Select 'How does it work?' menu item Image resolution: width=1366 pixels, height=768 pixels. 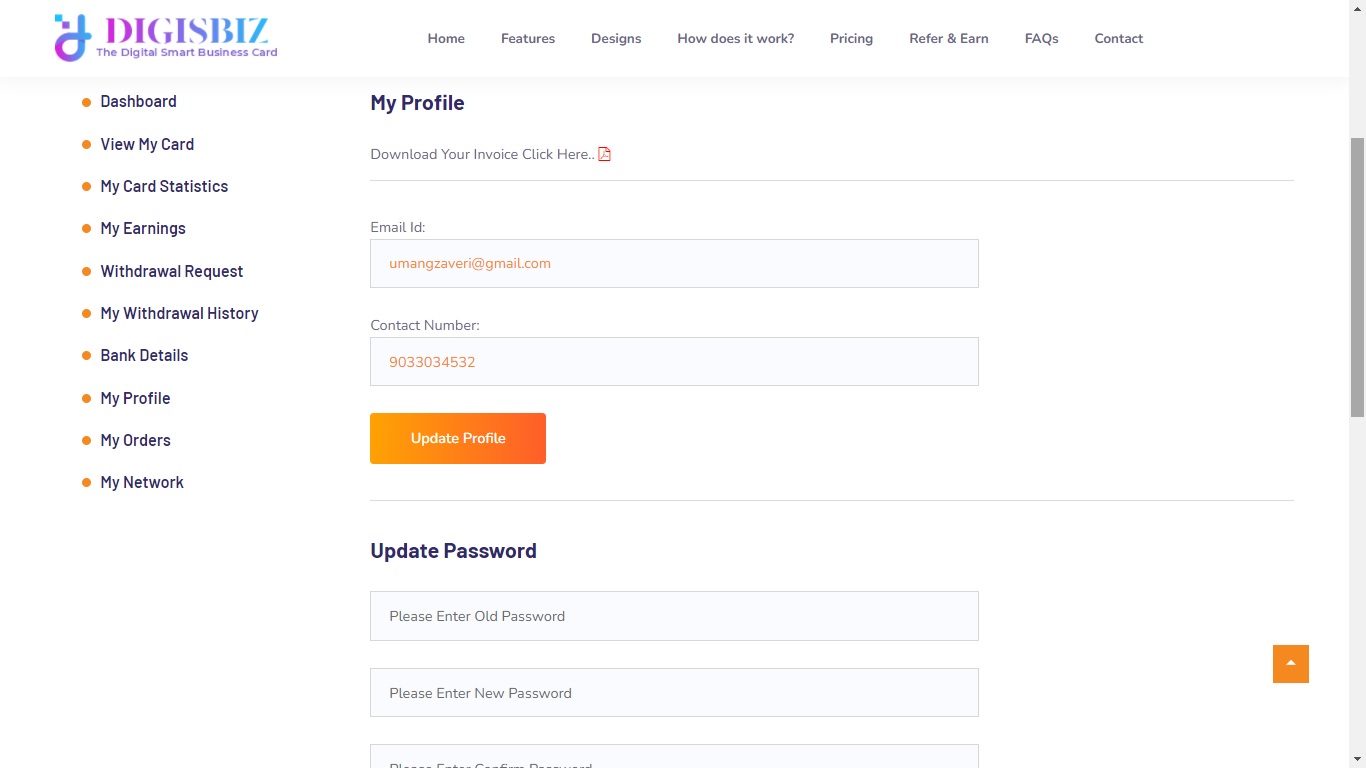pyautogui.click(x=735, y=39)
